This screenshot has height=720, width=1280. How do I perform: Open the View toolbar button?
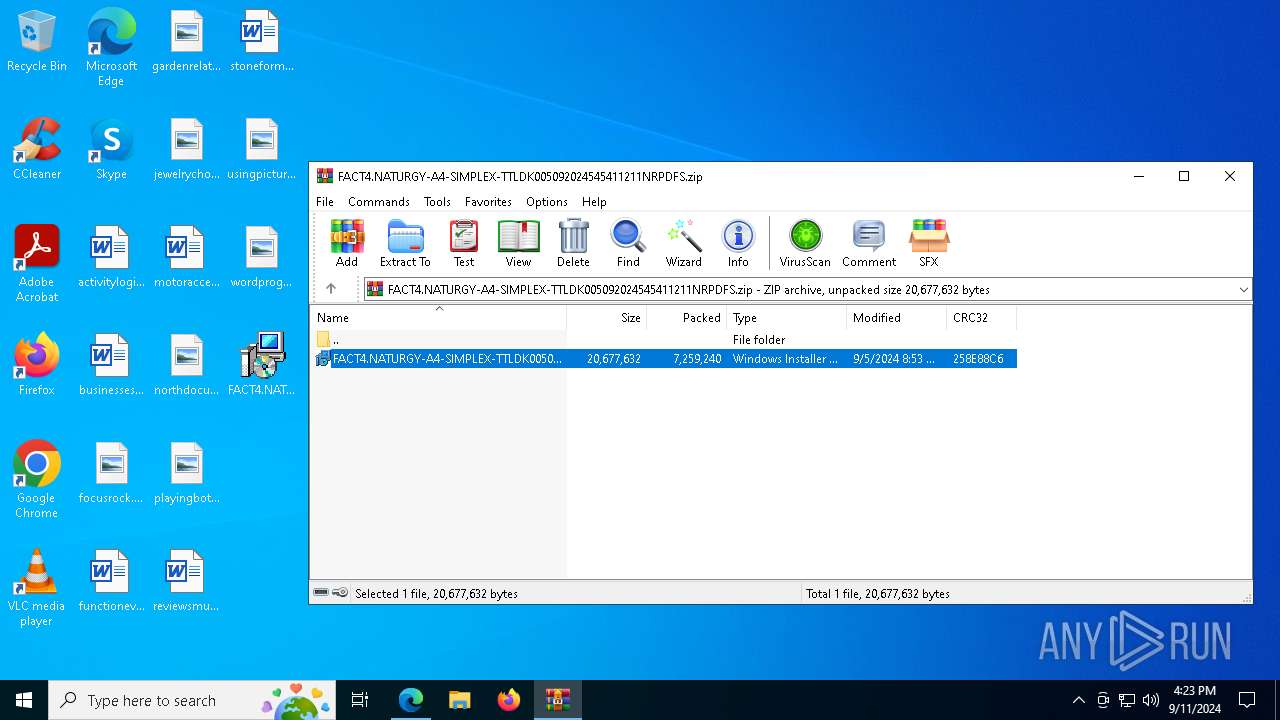[x=518, y=244]
